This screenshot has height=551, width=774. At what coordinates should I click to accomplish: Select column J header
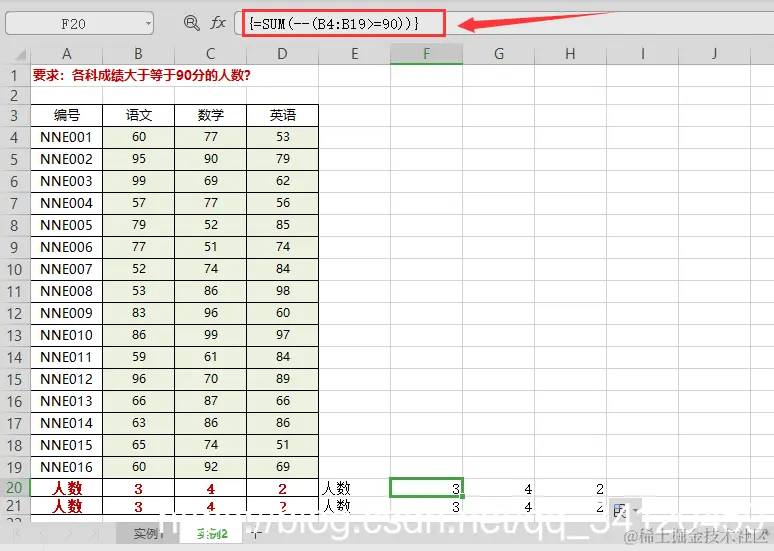(715, 54)
